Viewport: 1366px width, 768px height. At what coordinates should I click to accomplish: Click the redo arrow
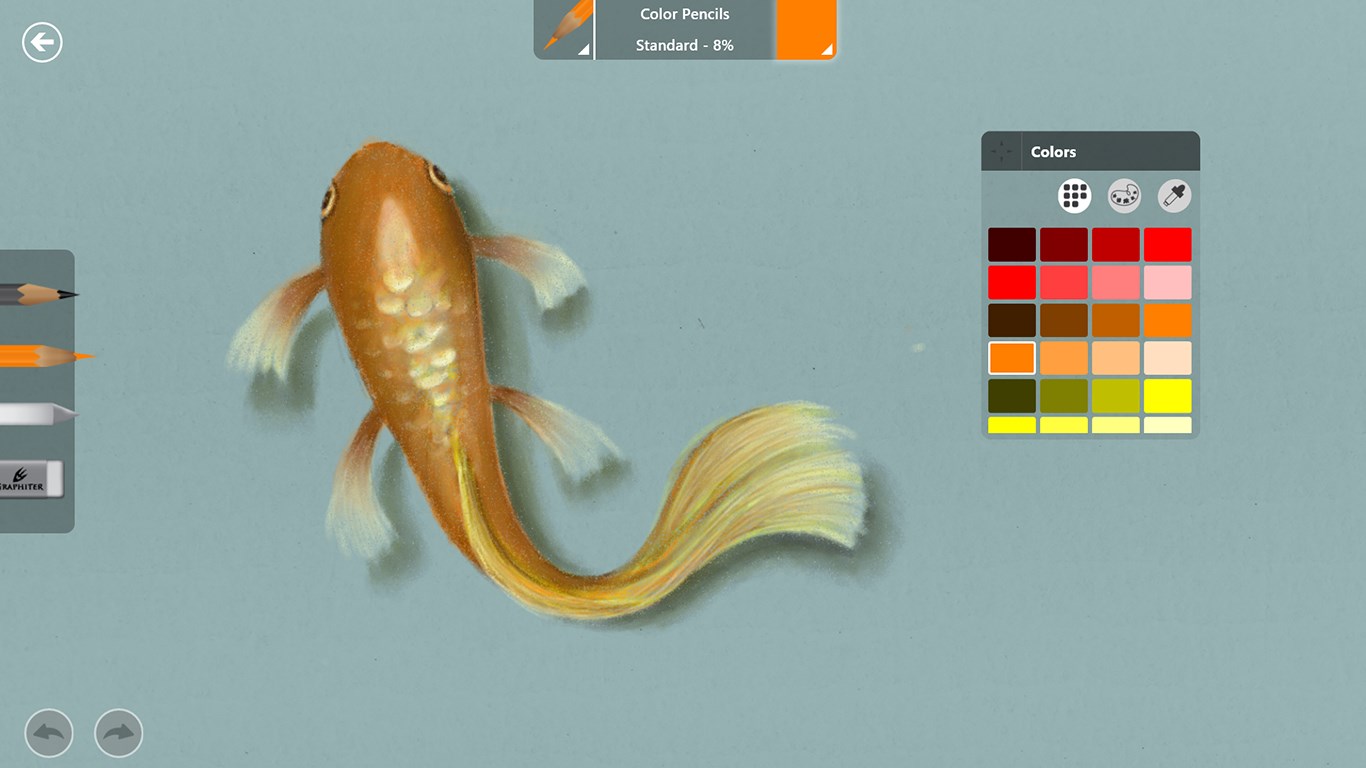[x=117, y=733]
